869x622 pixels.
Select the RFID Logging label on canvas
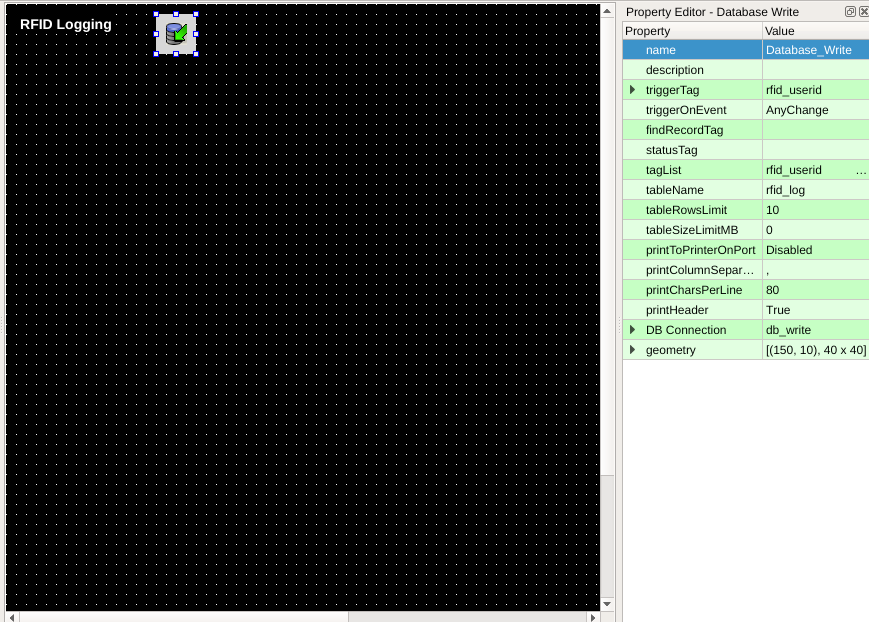pos(66,24)
